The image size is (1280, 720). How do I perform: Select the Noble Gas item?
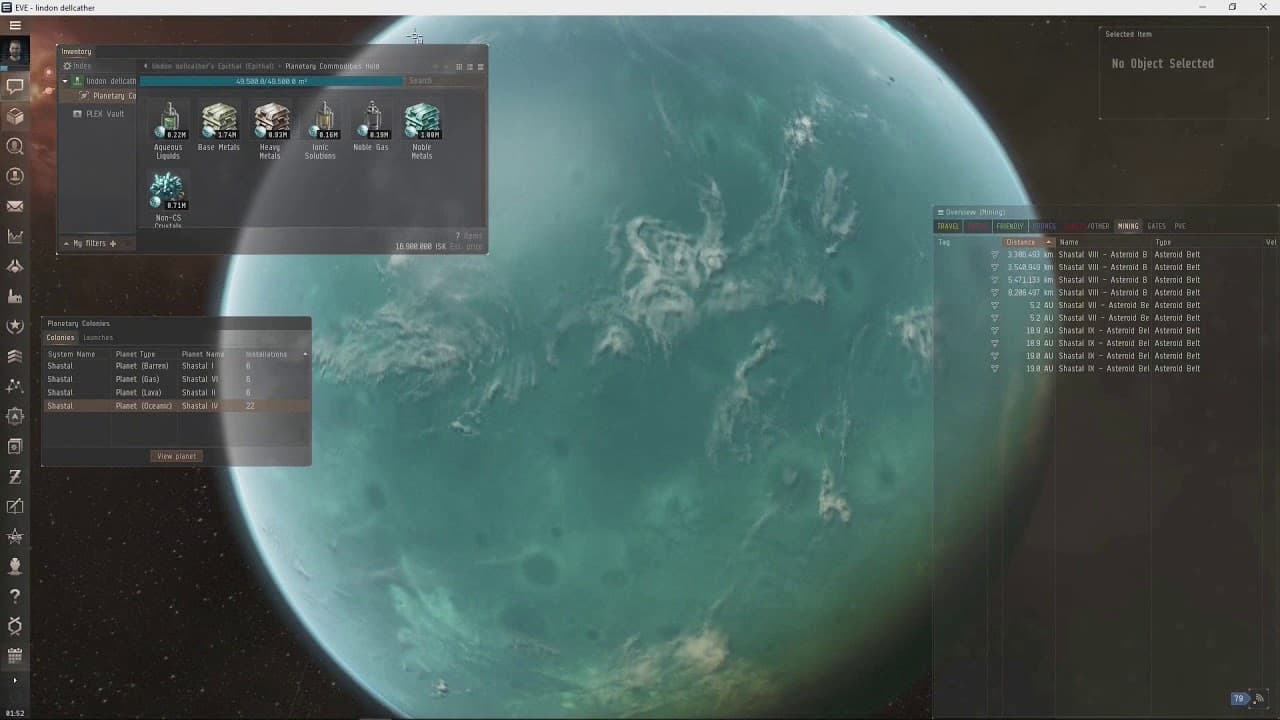[371, 127]
